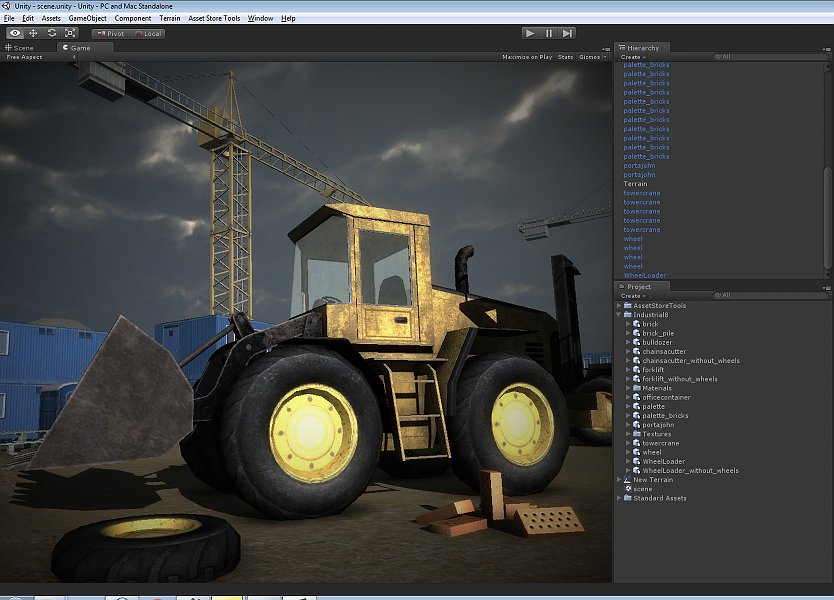Image resolution: width=834 pixels, height=600 pixels.
Task: Select forklift_without_wheels asset
Action: point(680,379)
